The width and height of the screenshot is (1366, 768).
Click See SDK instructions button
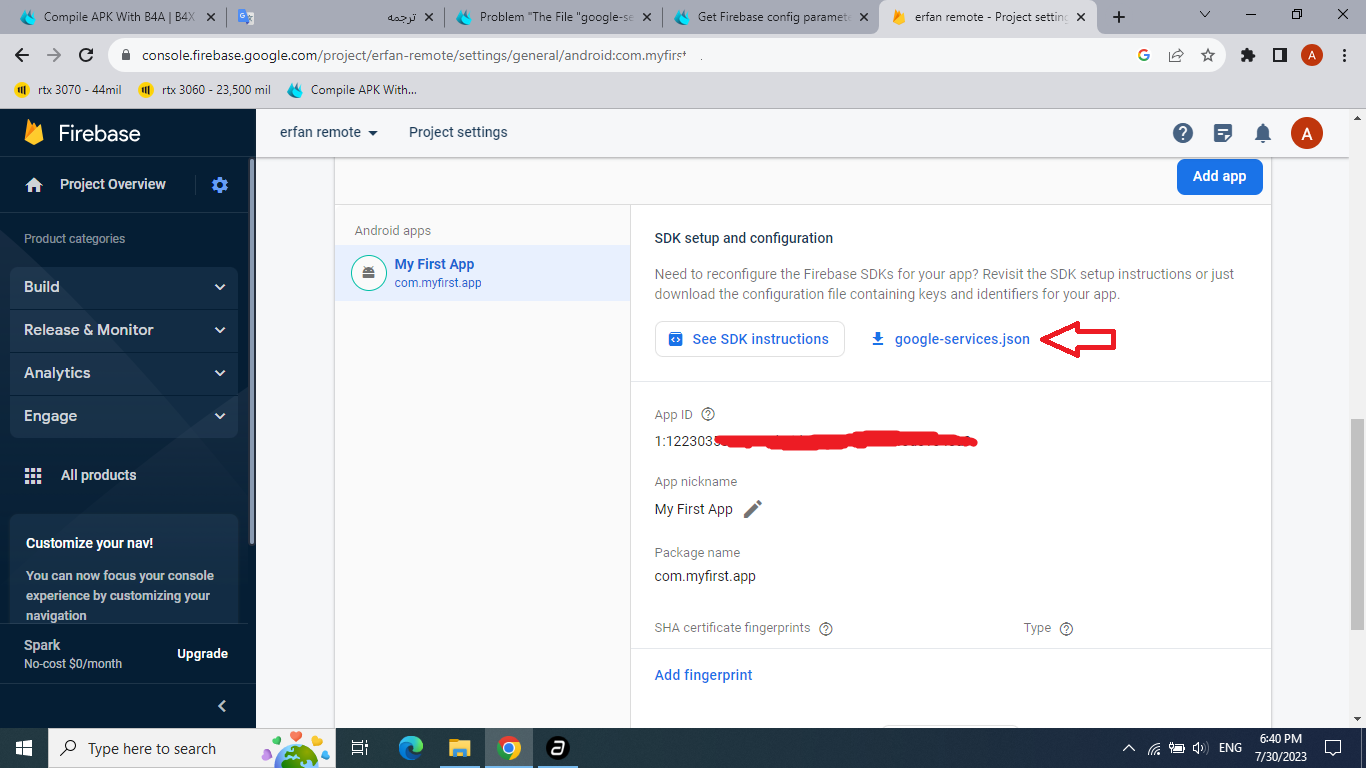750,339
